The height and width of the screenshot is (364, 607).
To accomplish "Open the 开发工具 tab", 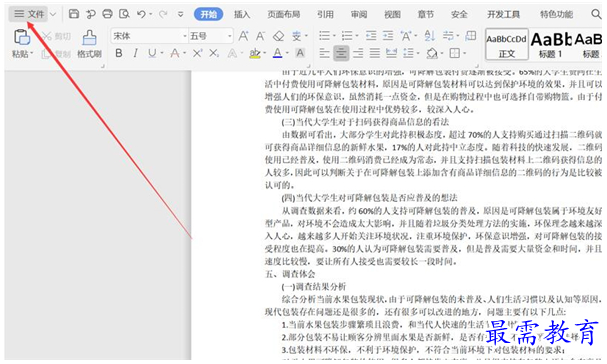I will [x=503, y=14].
